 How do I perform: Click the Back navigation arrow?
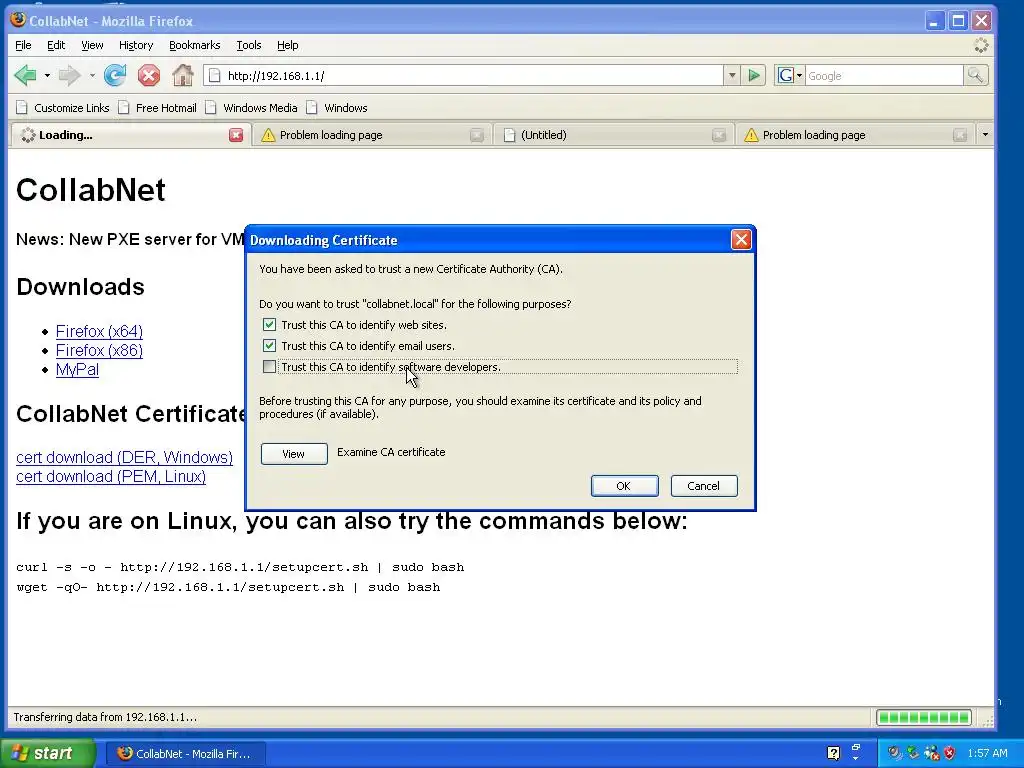click(25, 76)
